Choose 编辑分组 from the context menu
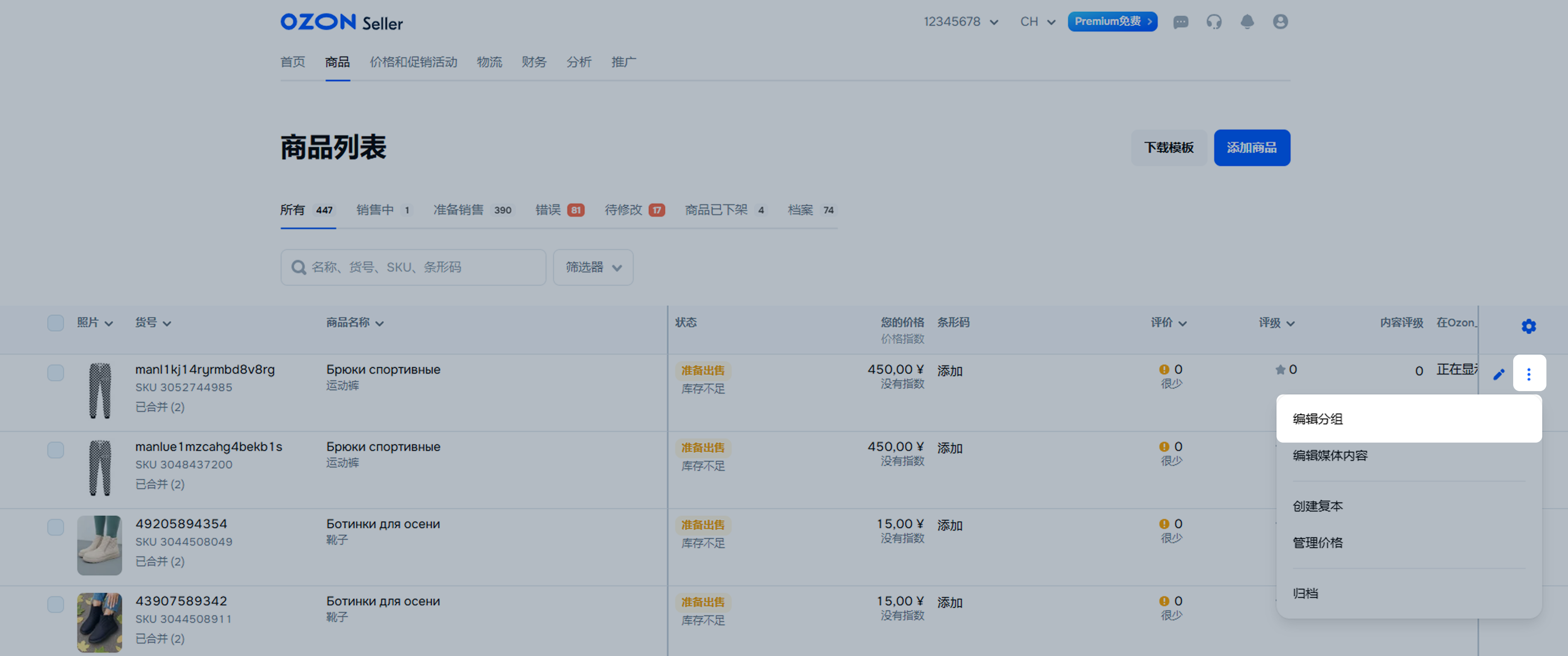Viewport: 1568px width, 656px height. click(x=1318, y=419)
